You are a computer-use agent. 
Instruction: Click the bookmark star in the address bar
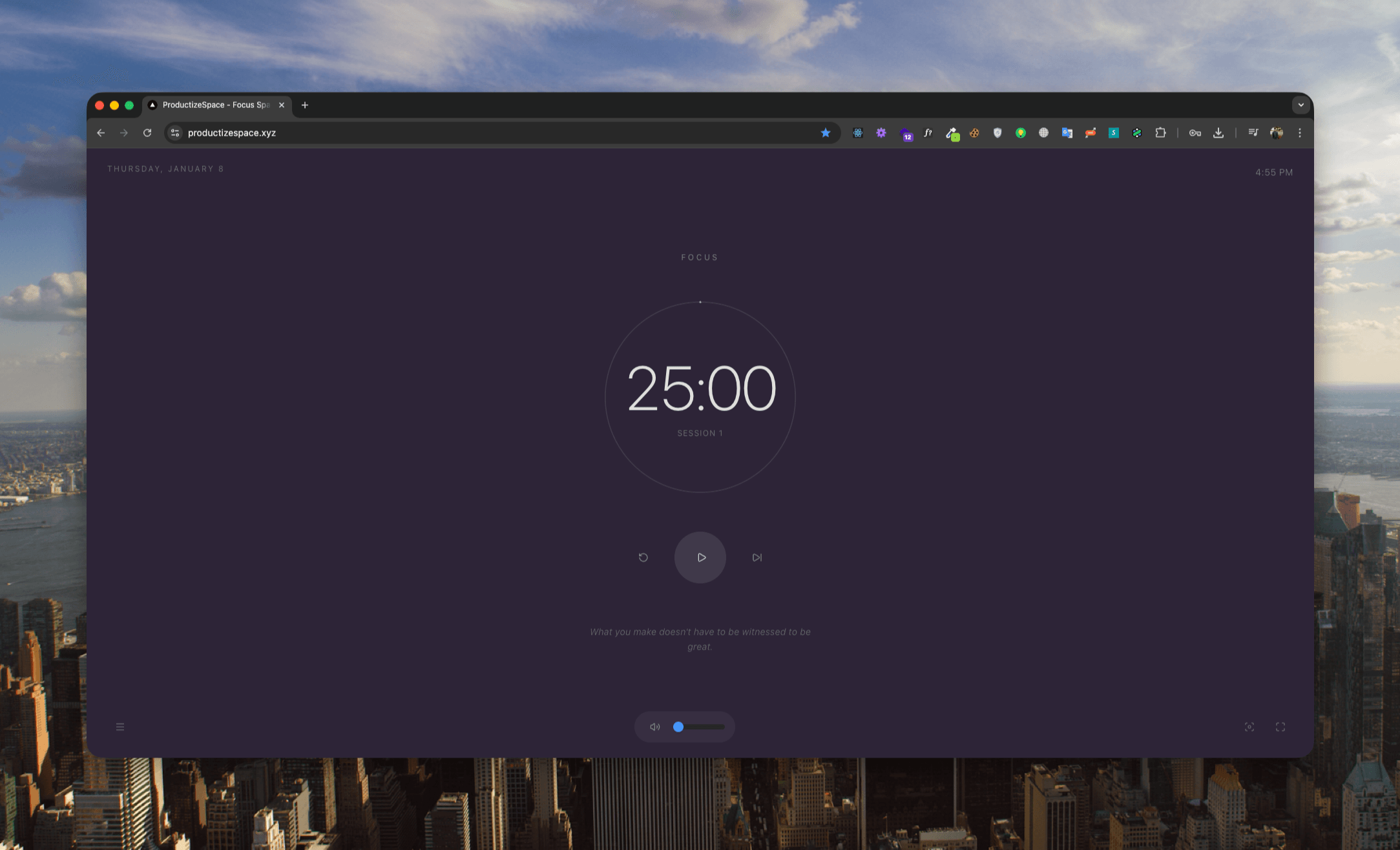click(x=826, y=133)
